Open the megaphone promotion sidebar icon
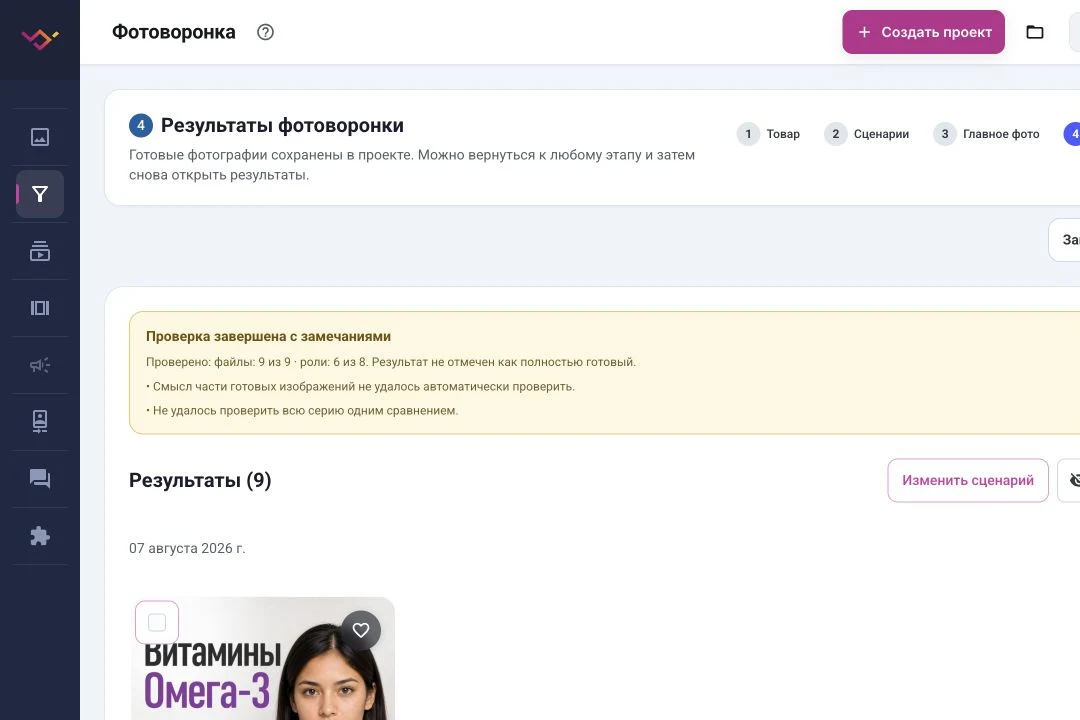1080x720 pixels. 40,365
